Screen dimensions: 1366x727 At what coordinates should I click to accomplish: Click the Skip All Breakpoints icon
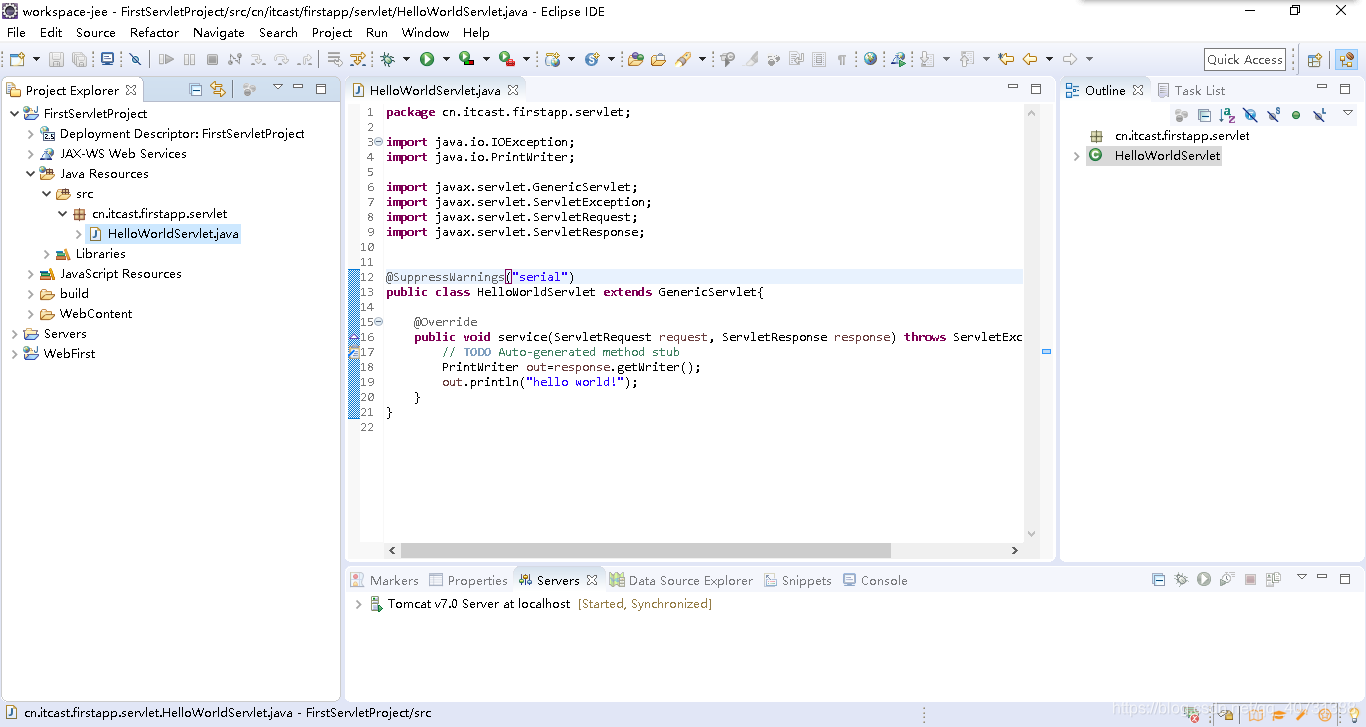(x=135, y=59)
